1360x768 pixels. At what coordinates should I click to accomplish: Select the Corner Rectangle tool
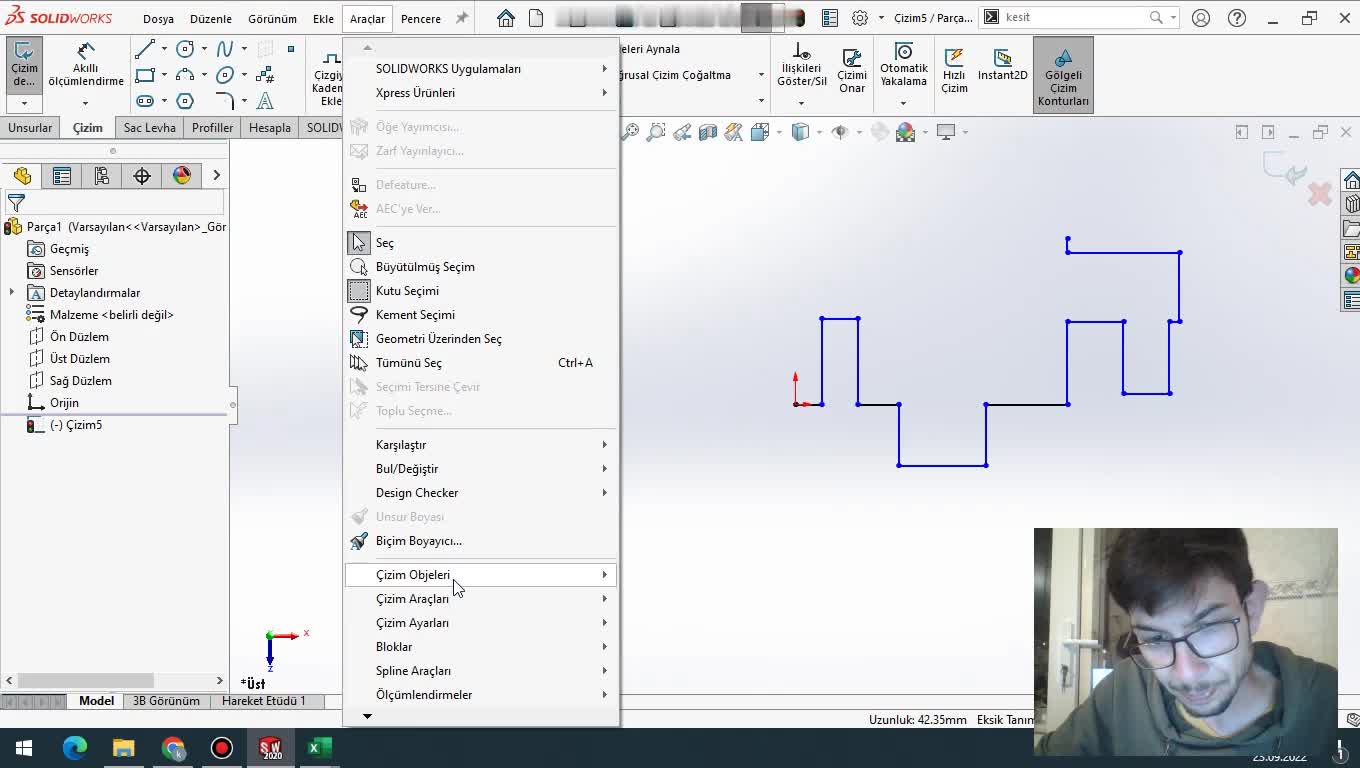click(x=145, y=75)
